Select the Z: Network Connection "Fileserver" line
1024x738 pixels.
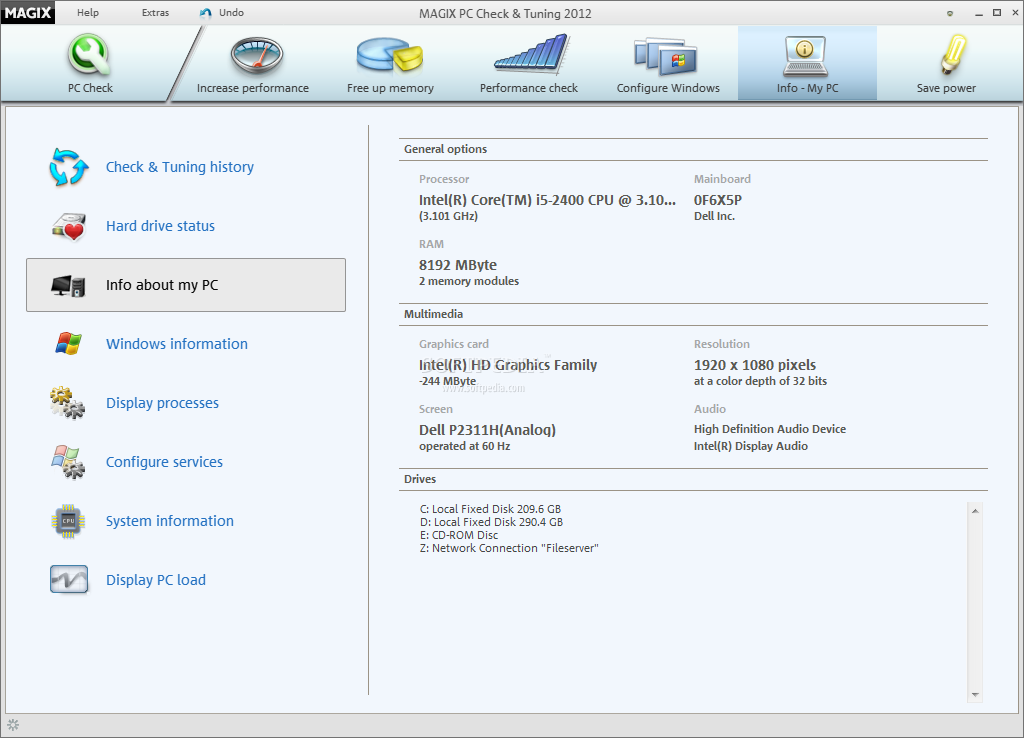click(x=509, y=548)
